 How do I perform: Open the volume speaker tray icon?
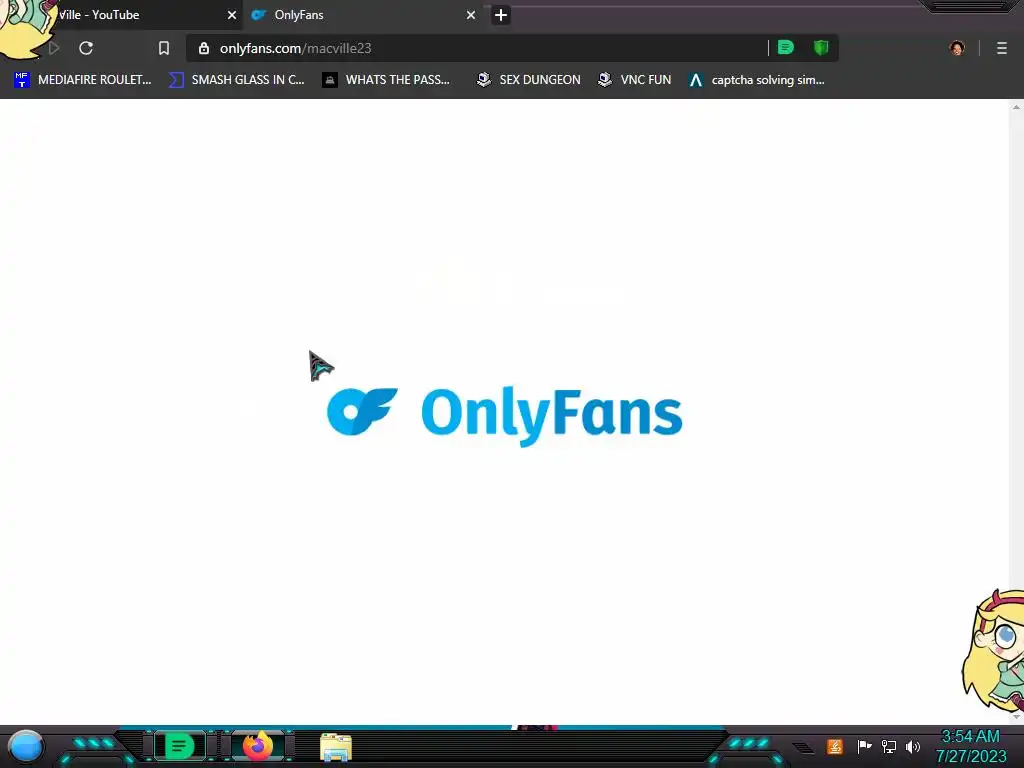click(x=912, y=746)
